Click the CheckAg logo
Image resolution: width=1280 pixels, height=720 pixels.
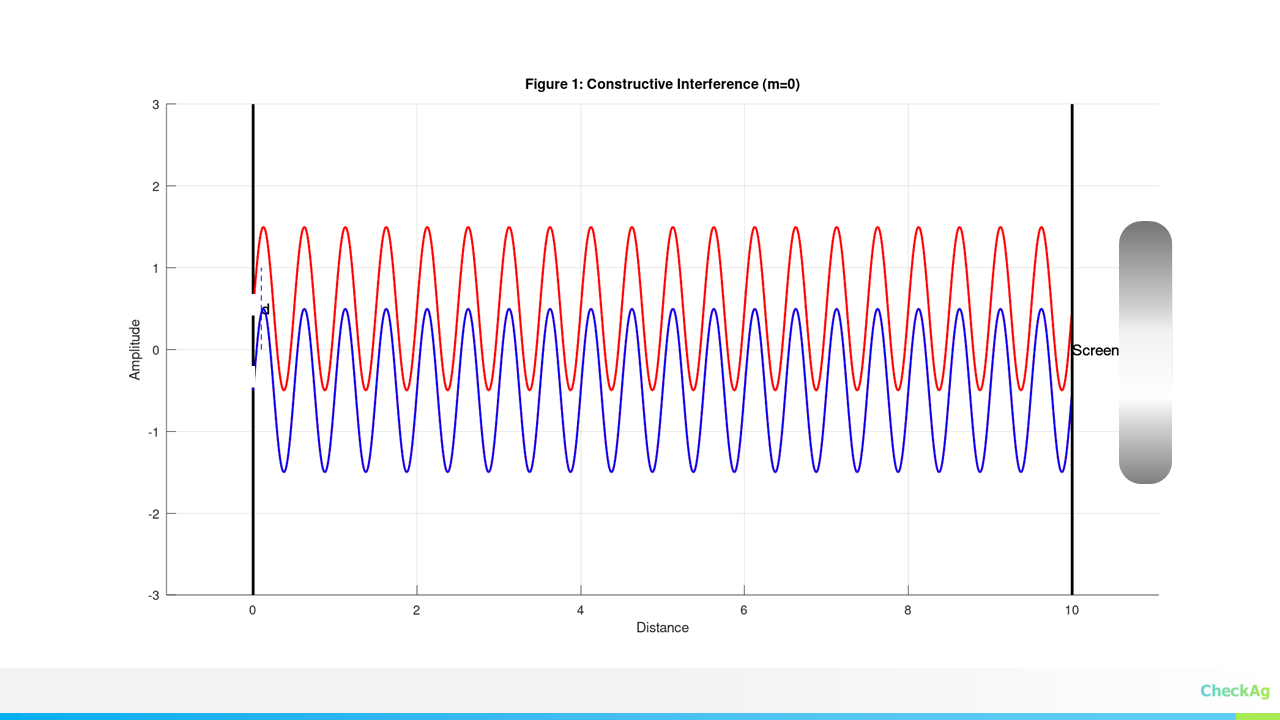[x=1235, y=691]
